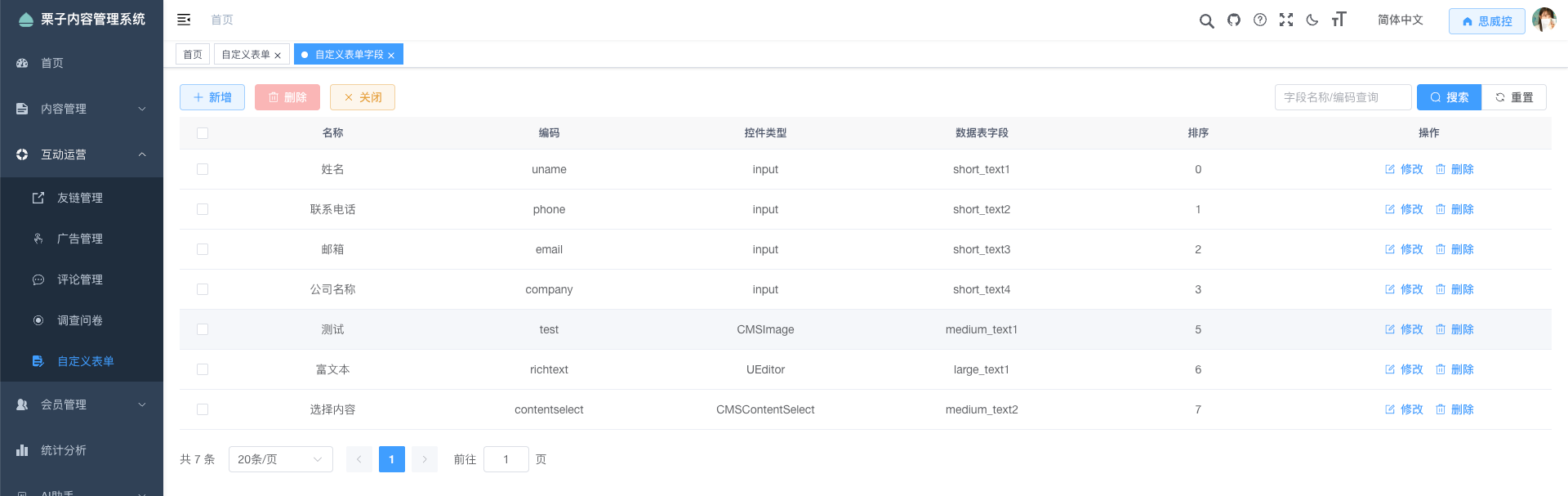Toggle fullscreen mode icon

tap(1286, 20)
